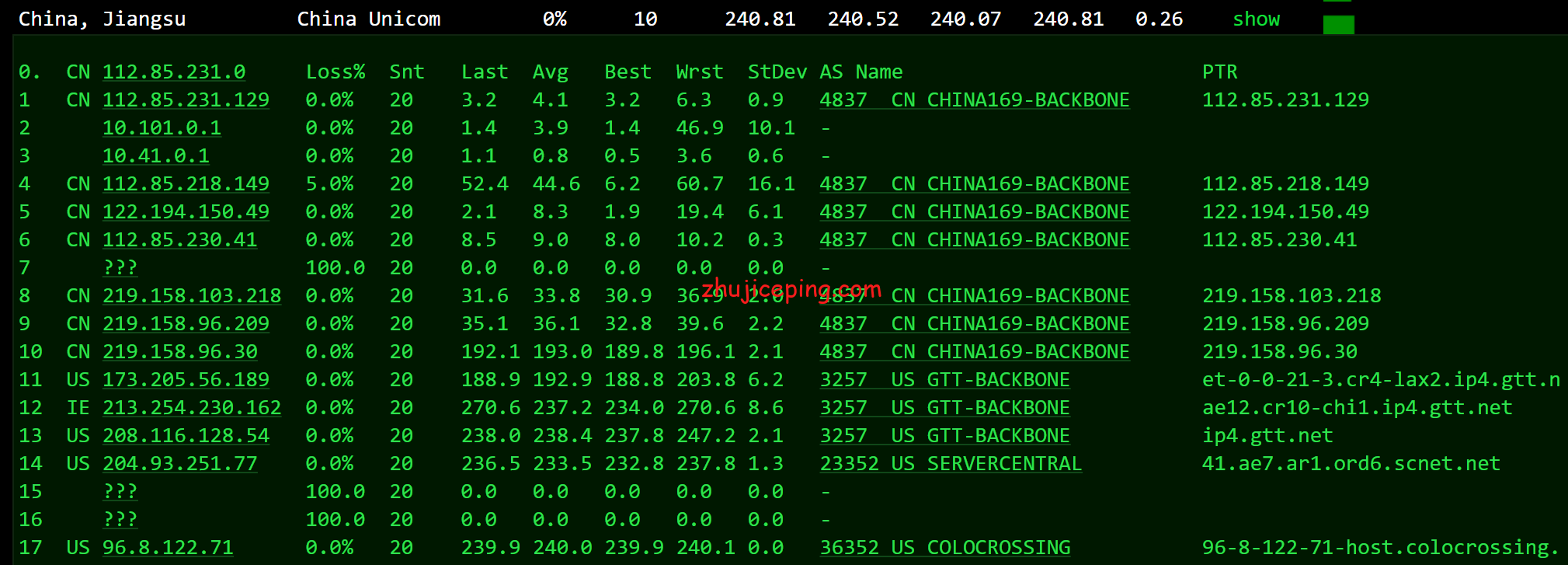Select PTR ae12.cr10-chi1.ip4.gtt.net
Image resolution: width=1568 pixels, height=565 pixels.
coord(1357,408)
